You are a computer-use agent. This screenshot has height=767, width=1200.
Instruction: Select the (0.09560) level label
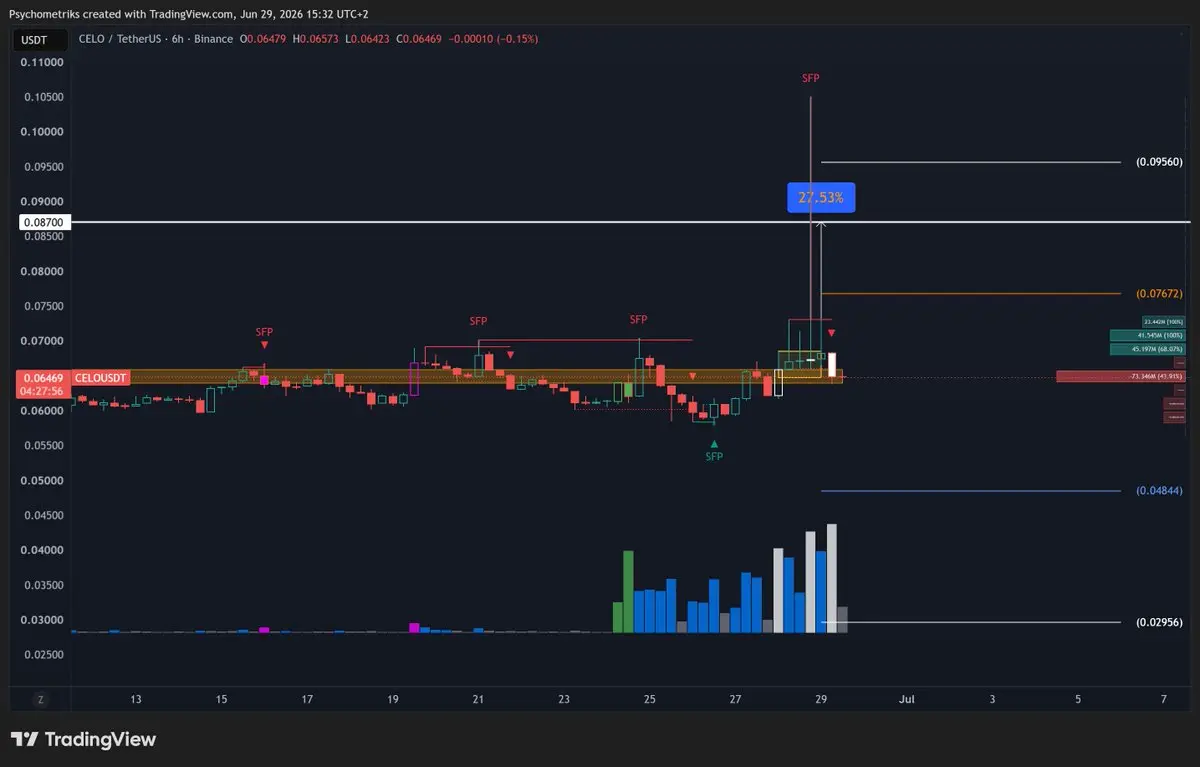click(1159, 162)
